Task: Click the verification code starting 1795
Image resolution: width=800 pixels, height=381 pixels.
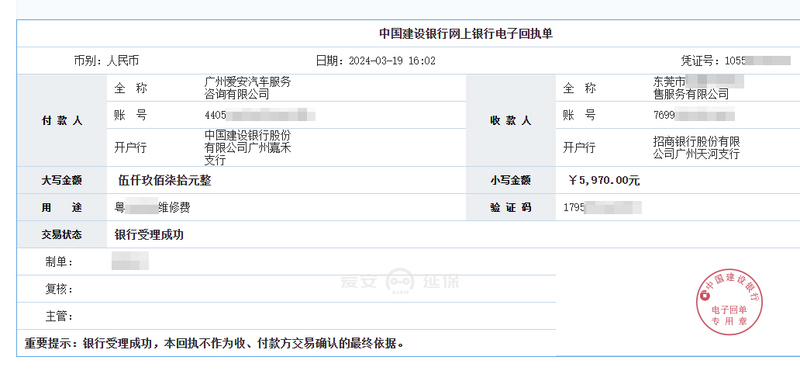Action: click(x=603, y=208)
